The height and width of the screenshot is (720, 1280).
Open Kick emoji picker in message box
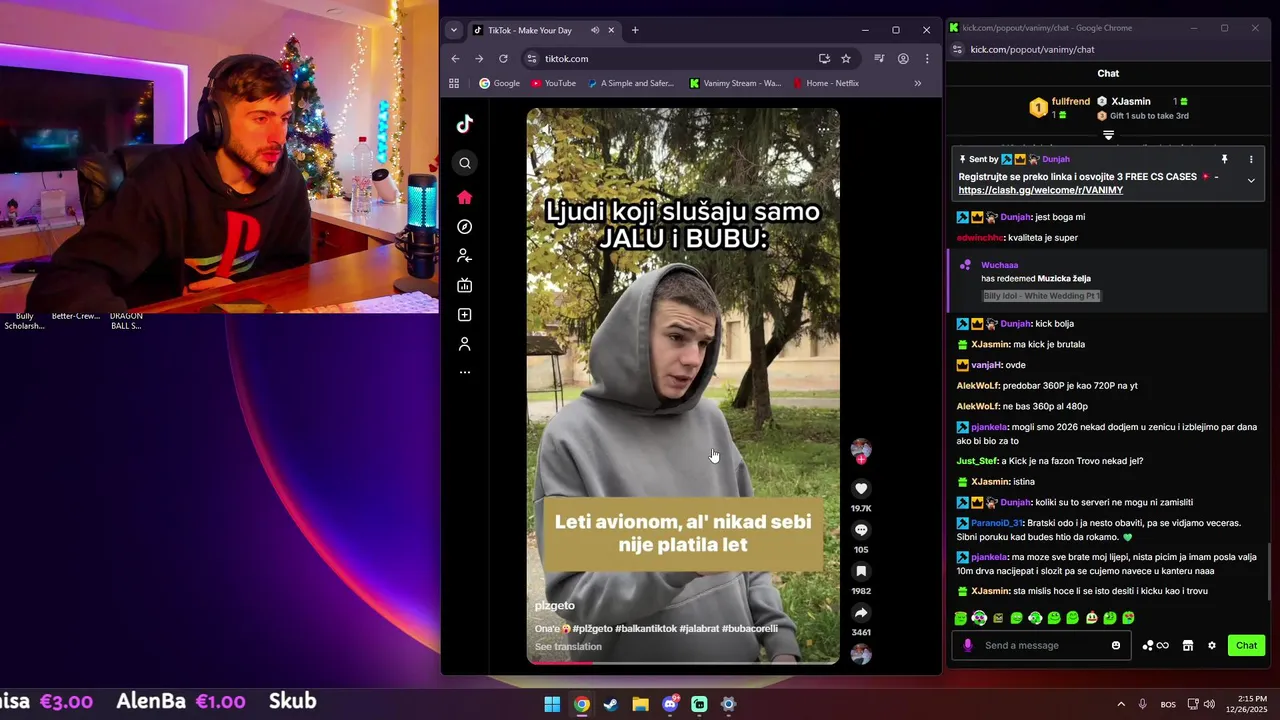pyautogui.click(x=1116, y=645)
